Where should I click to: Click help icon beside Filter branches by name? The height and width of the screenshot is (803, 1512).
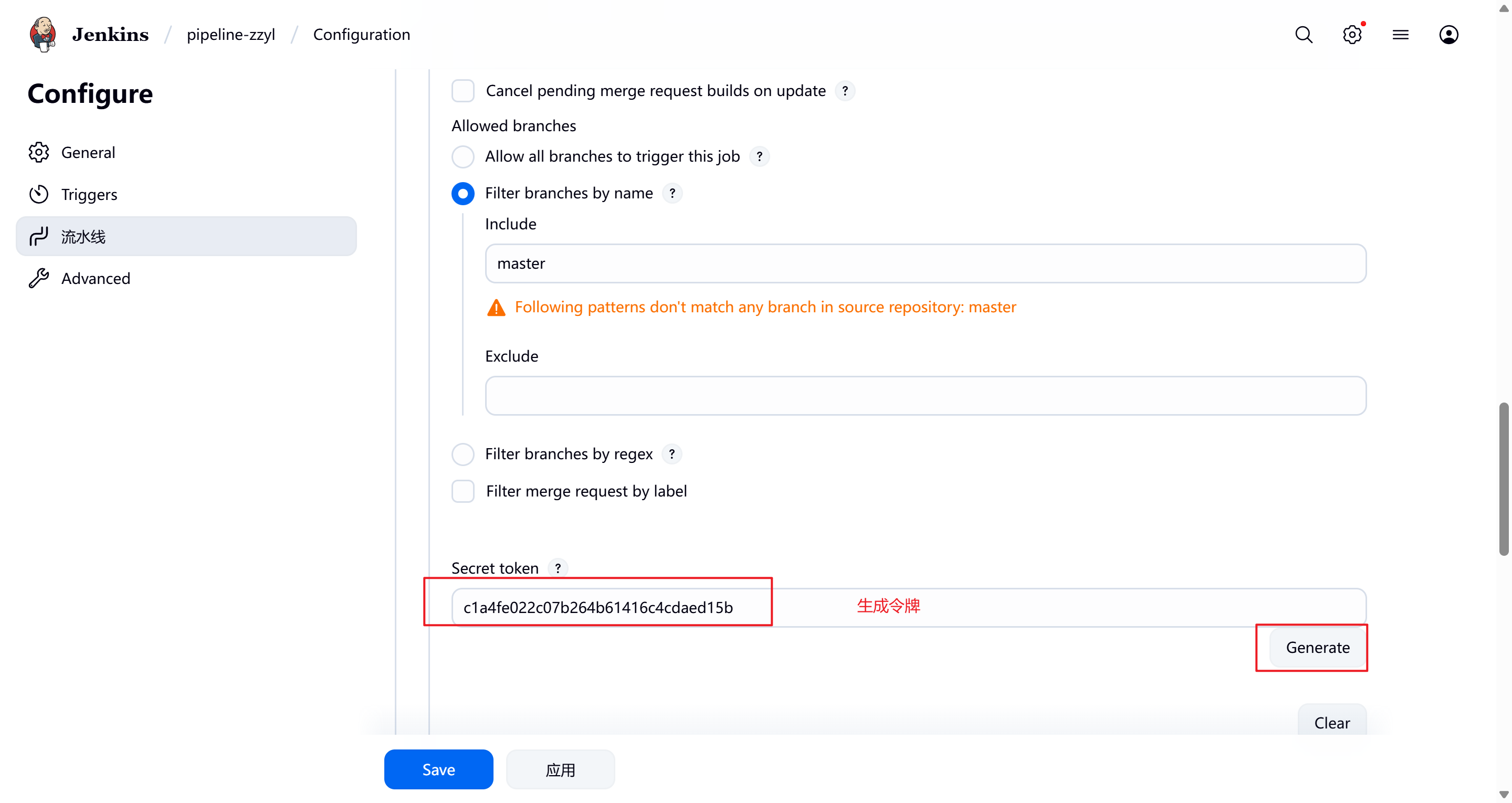[x=672, y=193]
